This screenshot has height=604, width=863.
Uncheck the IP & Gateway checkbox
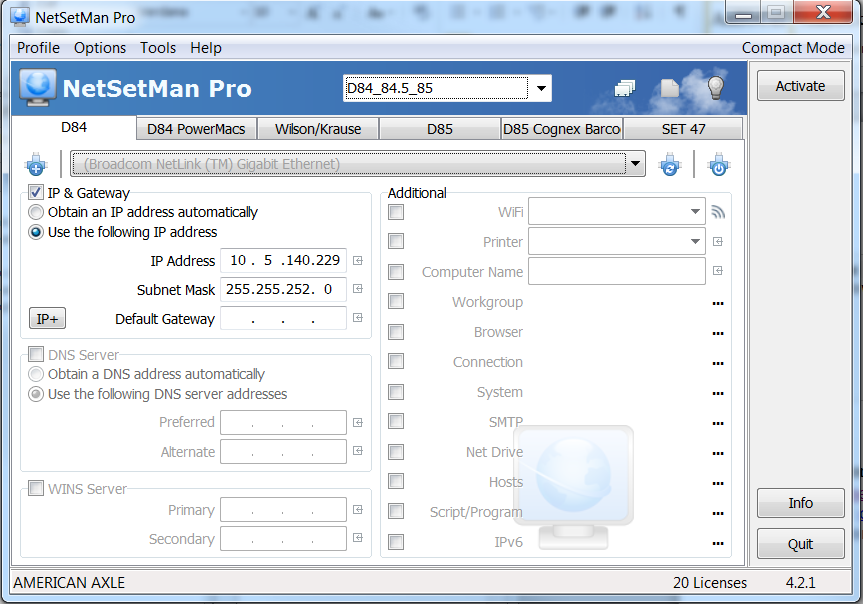pyautogui.click(x=36, y=192)
